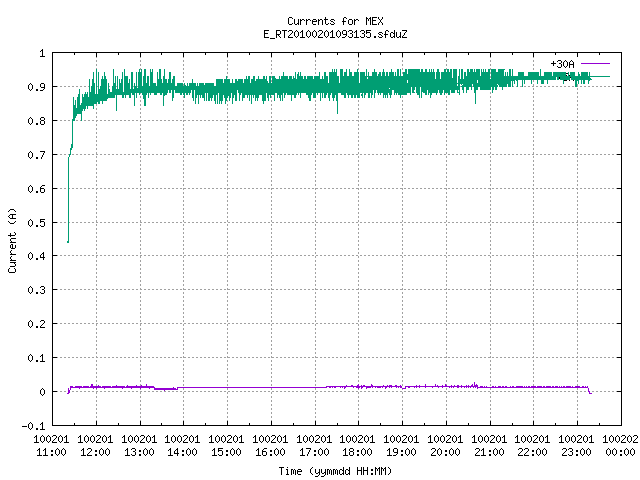
Task: Click the x-axis tick label '100201 15:00'
Action: [226, 446]
